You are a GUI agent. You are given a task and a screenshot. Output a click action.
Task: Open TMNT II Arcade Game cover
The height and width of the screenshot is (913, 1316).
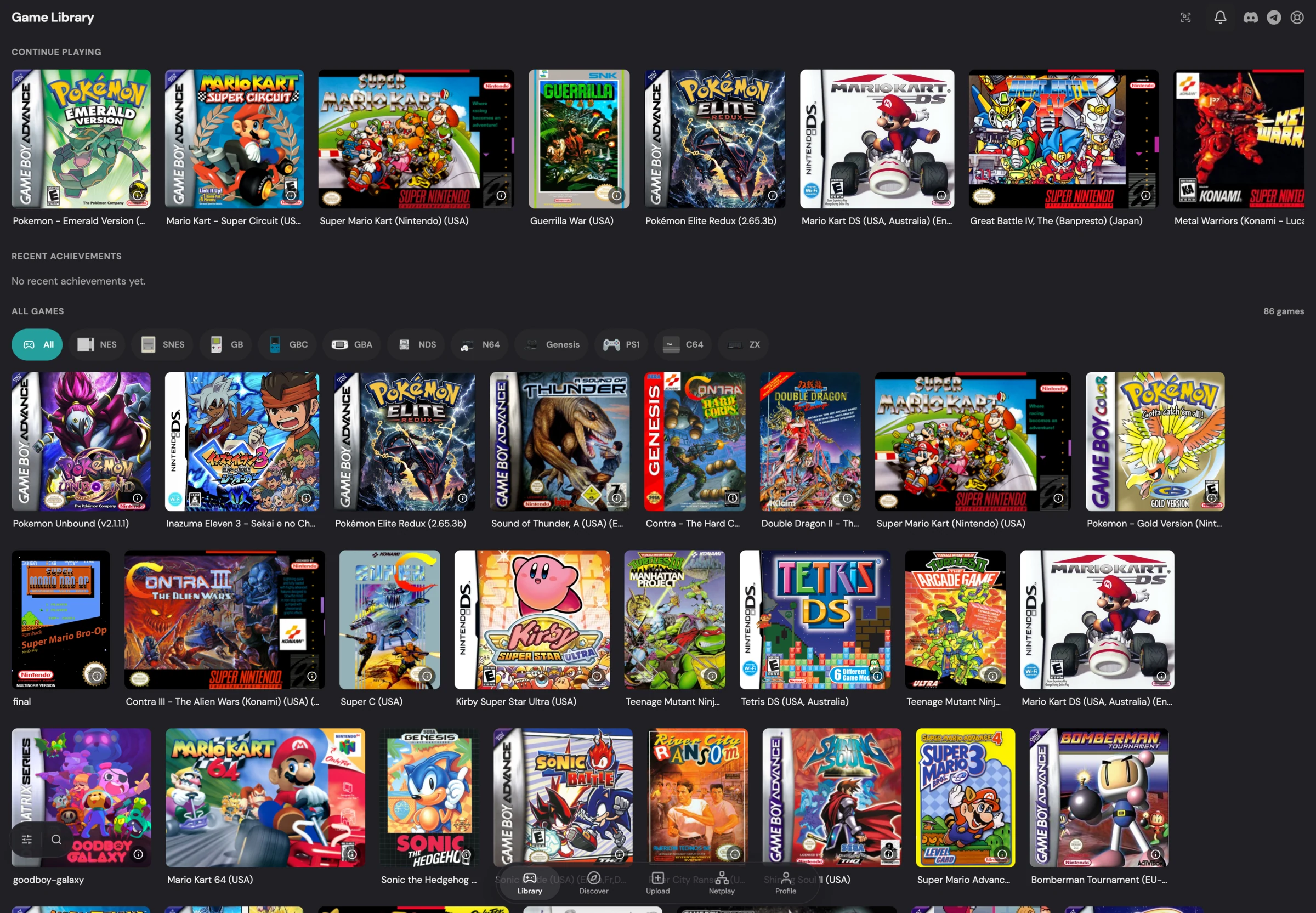pos(955,620)
